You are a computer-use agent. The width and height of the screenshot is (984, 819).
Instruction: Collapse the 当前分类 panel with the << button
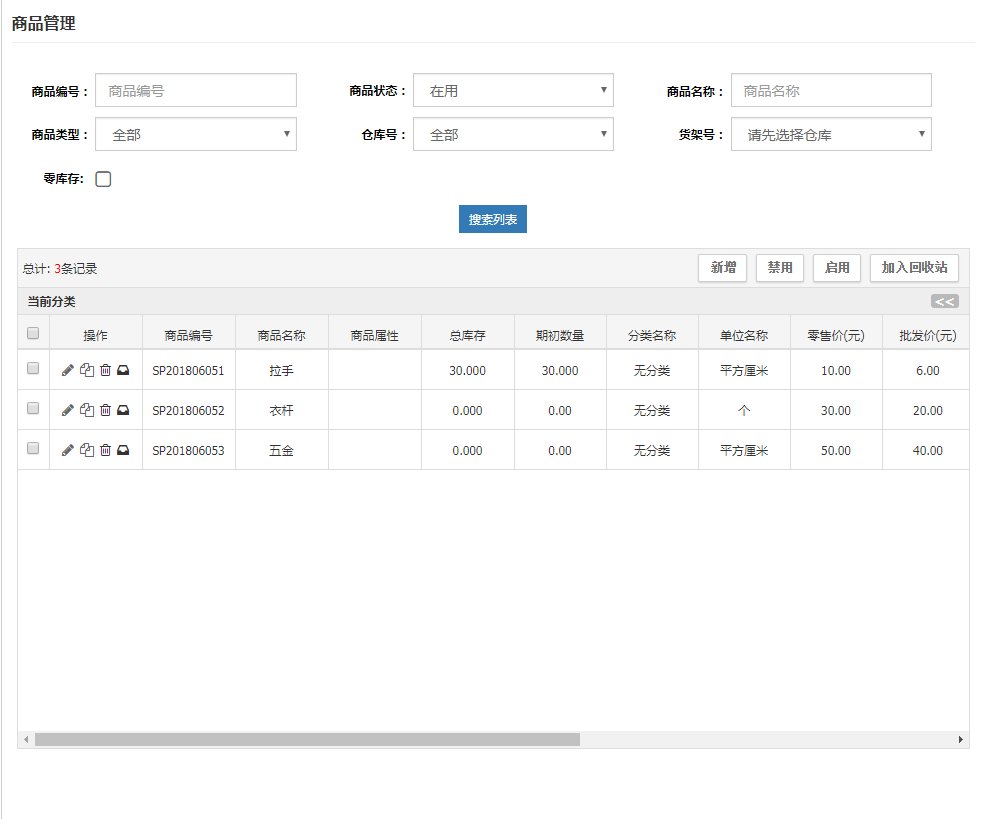pos(944,302)
